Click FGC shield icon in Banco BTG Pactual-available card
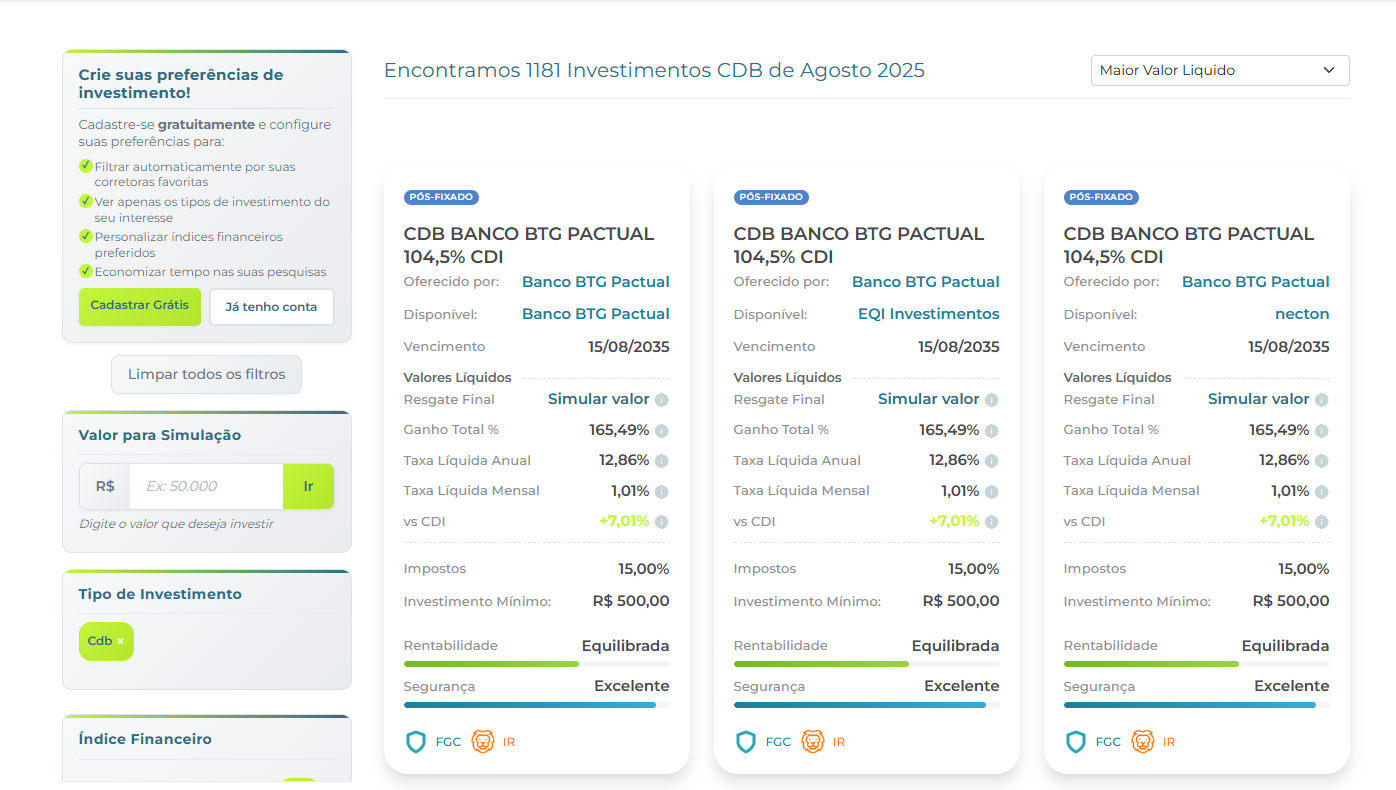Image resolution: width=1396 pixels, height=790 pixels. click(415, 742)
